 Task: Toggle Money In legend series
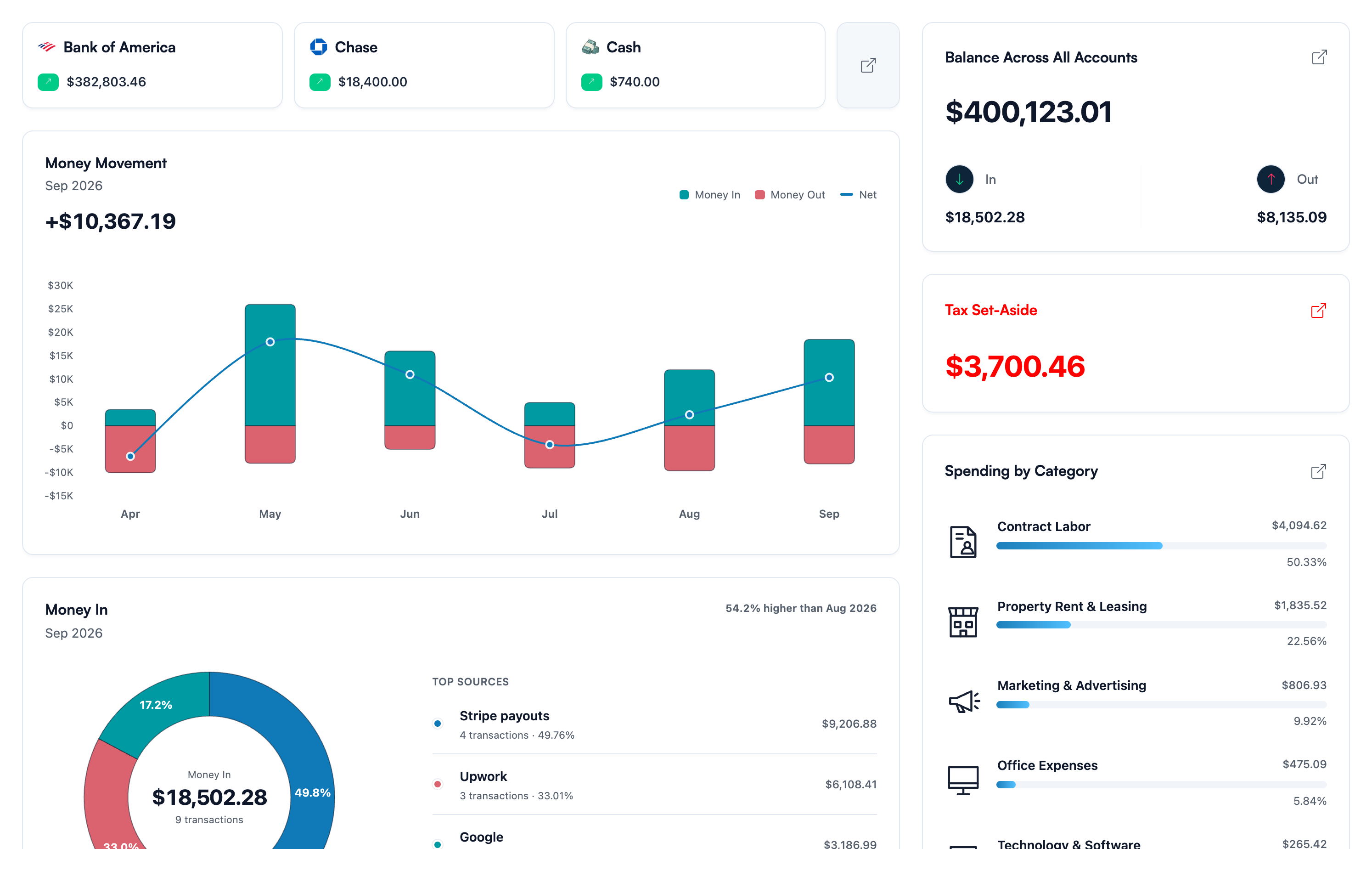(x=710, y=195)
